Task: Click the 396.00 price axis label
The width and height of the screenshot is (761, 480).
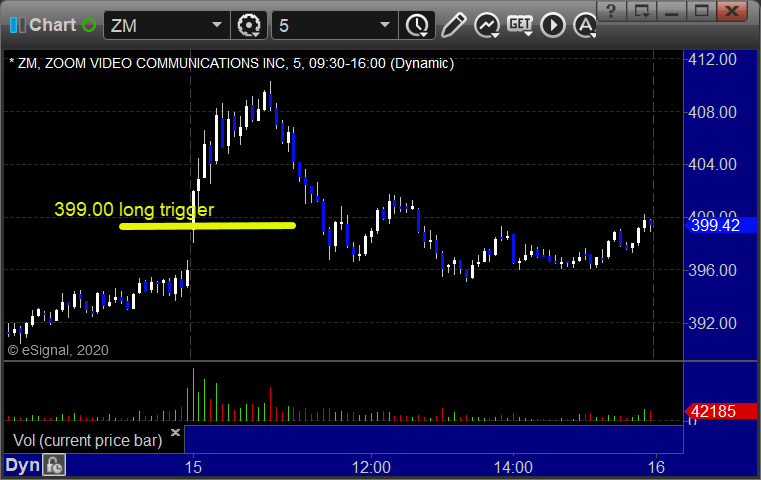Action: point(712,270)
